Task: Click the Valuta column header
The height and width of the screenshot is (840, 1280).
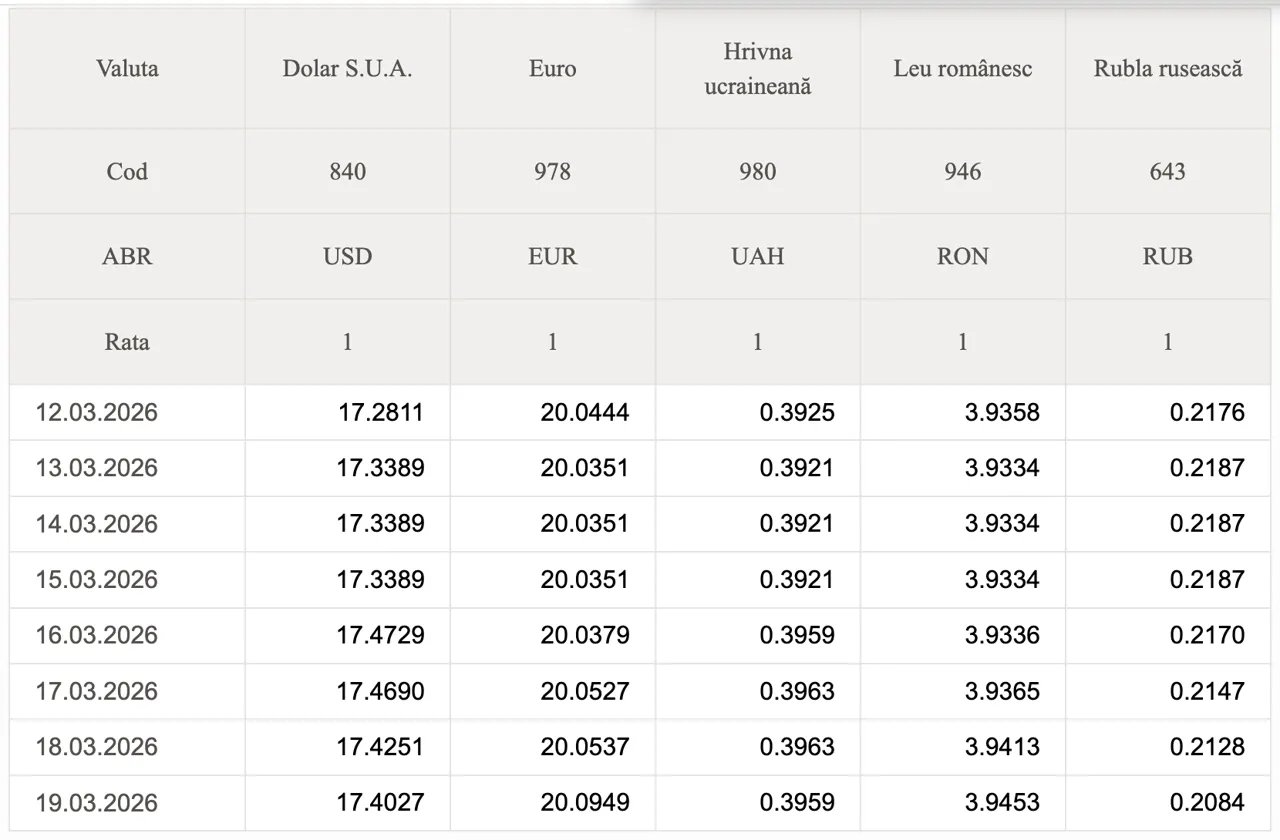Action: 127,69
